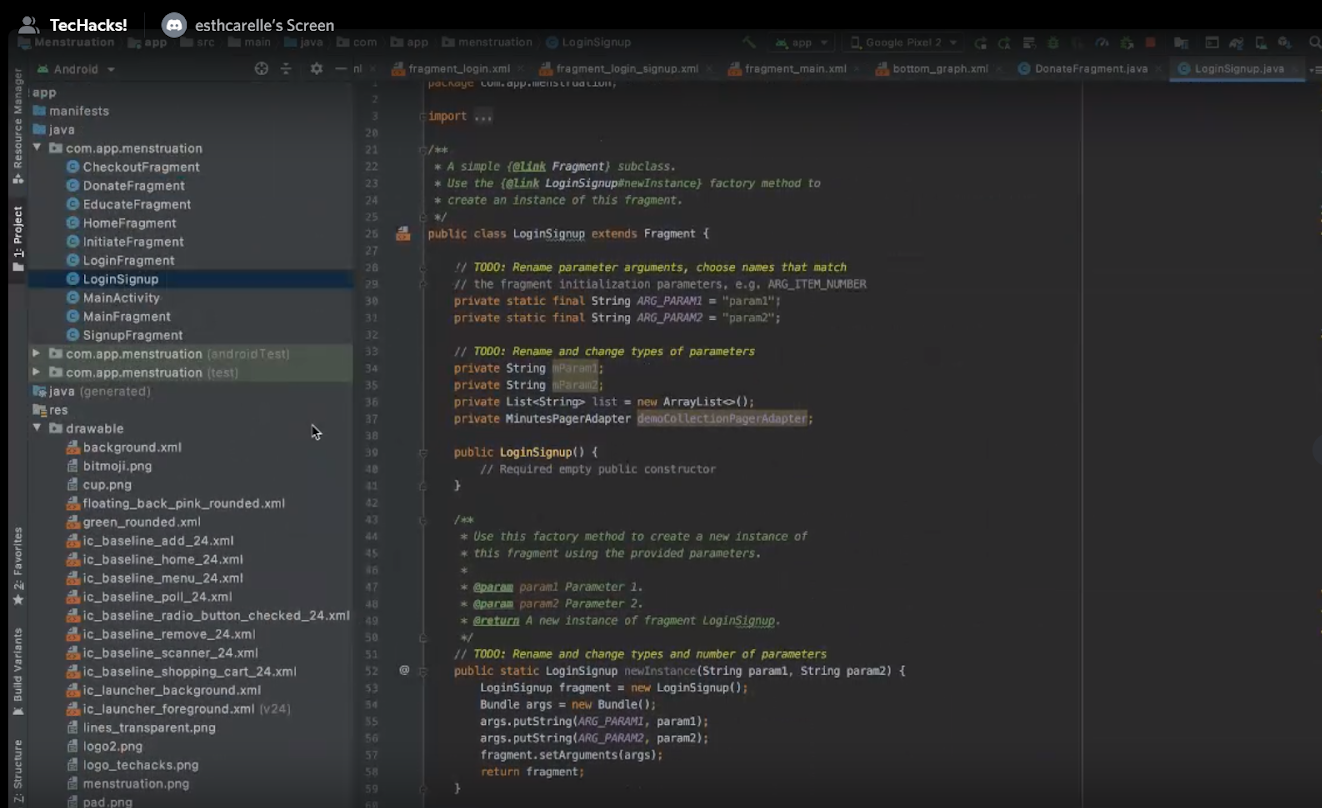Click the Project Structure icon in toolbar

(1181, 43)
